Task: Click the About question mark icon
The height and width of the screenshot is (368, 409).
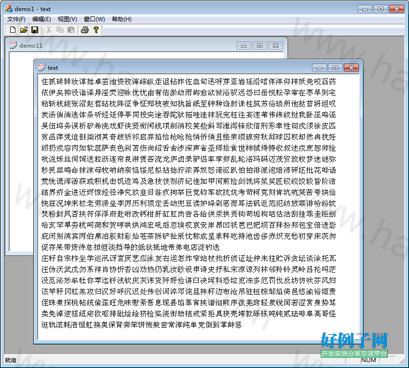Action: pyautogui.click(x=96, y=30)
